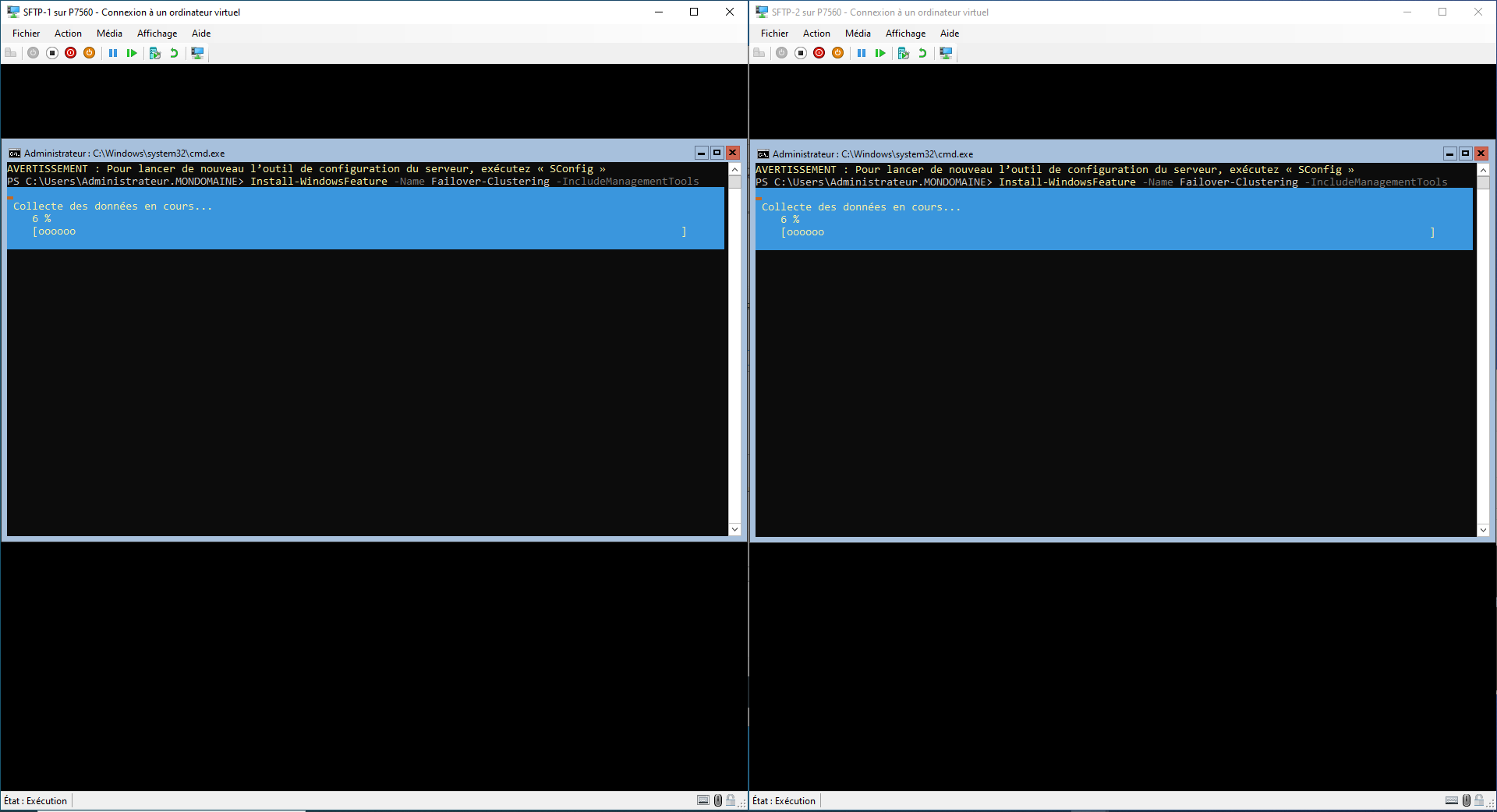
Task: Click scroll-down arrow of SFTP-1 cmd window
Action: [x=734, y=529]
